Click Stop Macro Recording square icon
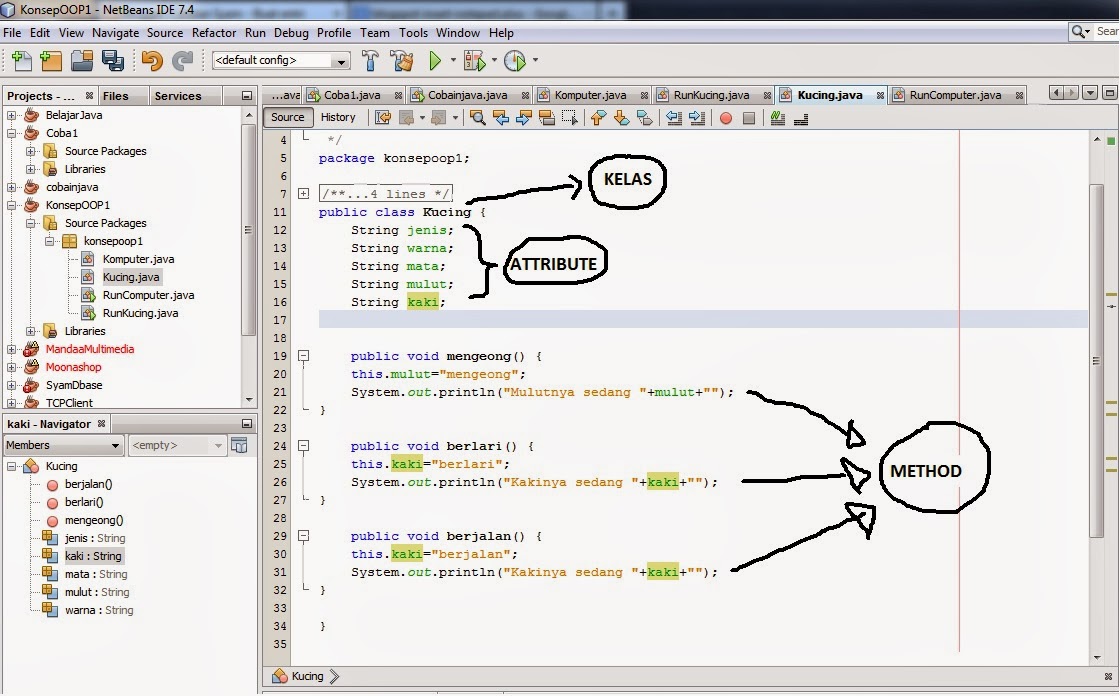 [x=749, y=119]
